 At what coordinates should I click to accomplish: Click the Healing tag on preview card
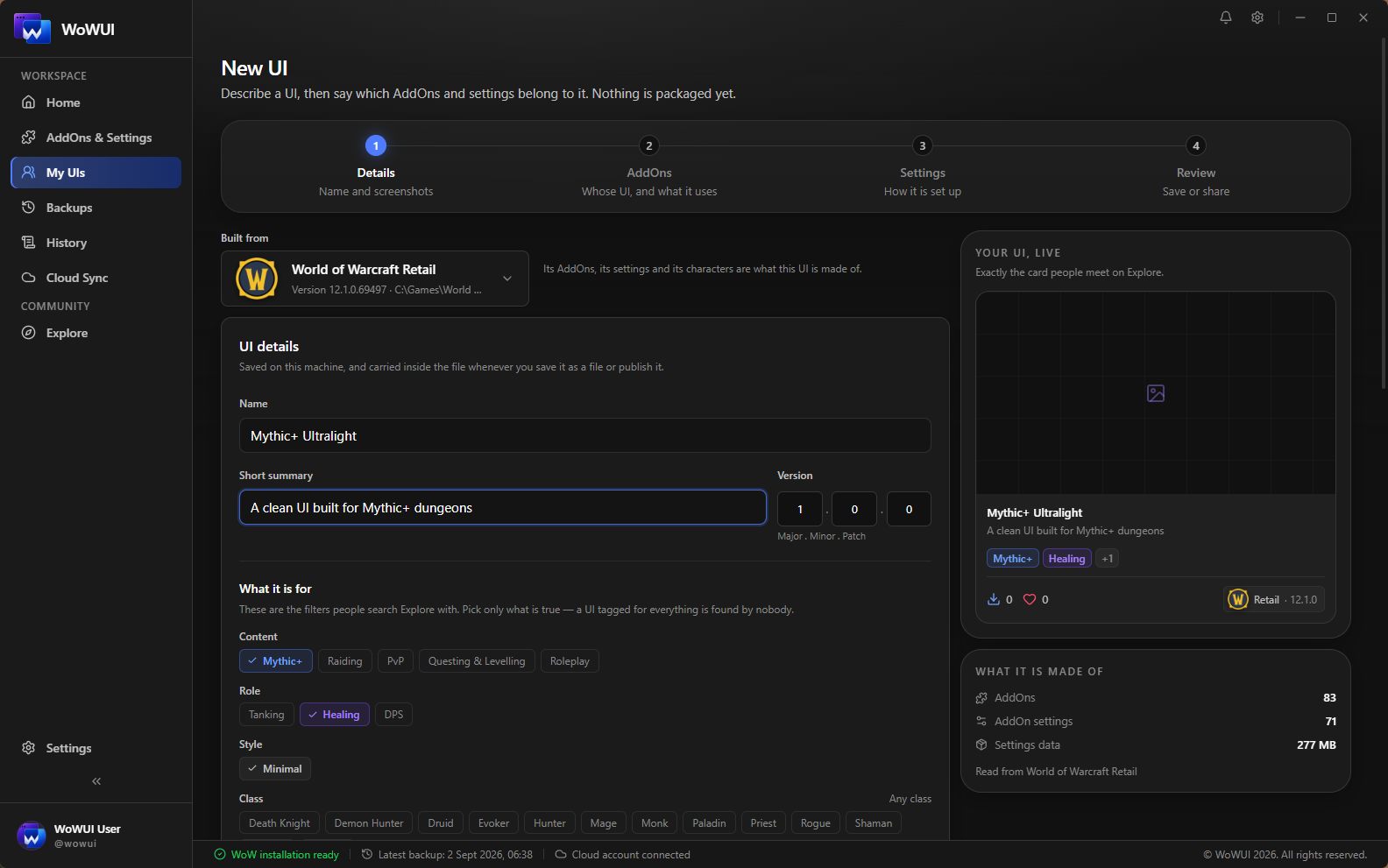pos(1066,559)
